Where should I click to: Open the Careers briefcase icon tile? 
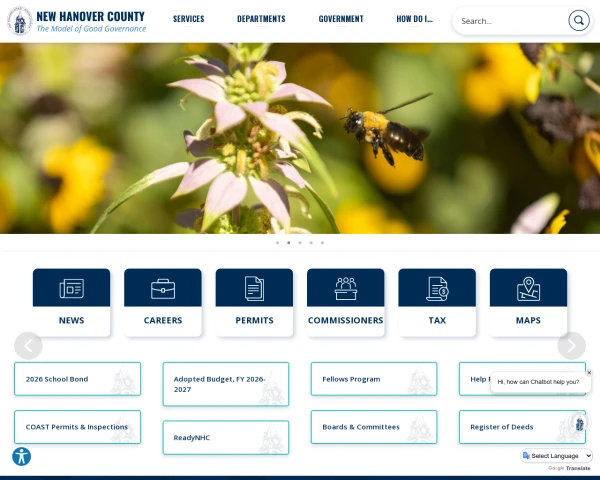point(163,288)
